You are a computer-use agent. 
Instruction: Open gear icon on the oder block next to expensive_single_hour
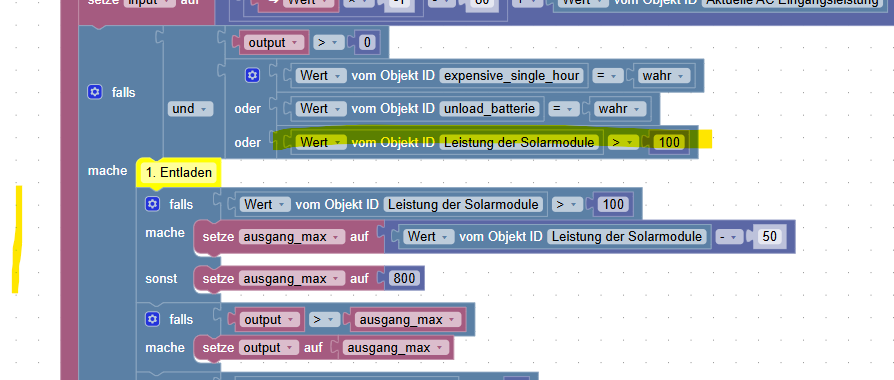[253, 75]
